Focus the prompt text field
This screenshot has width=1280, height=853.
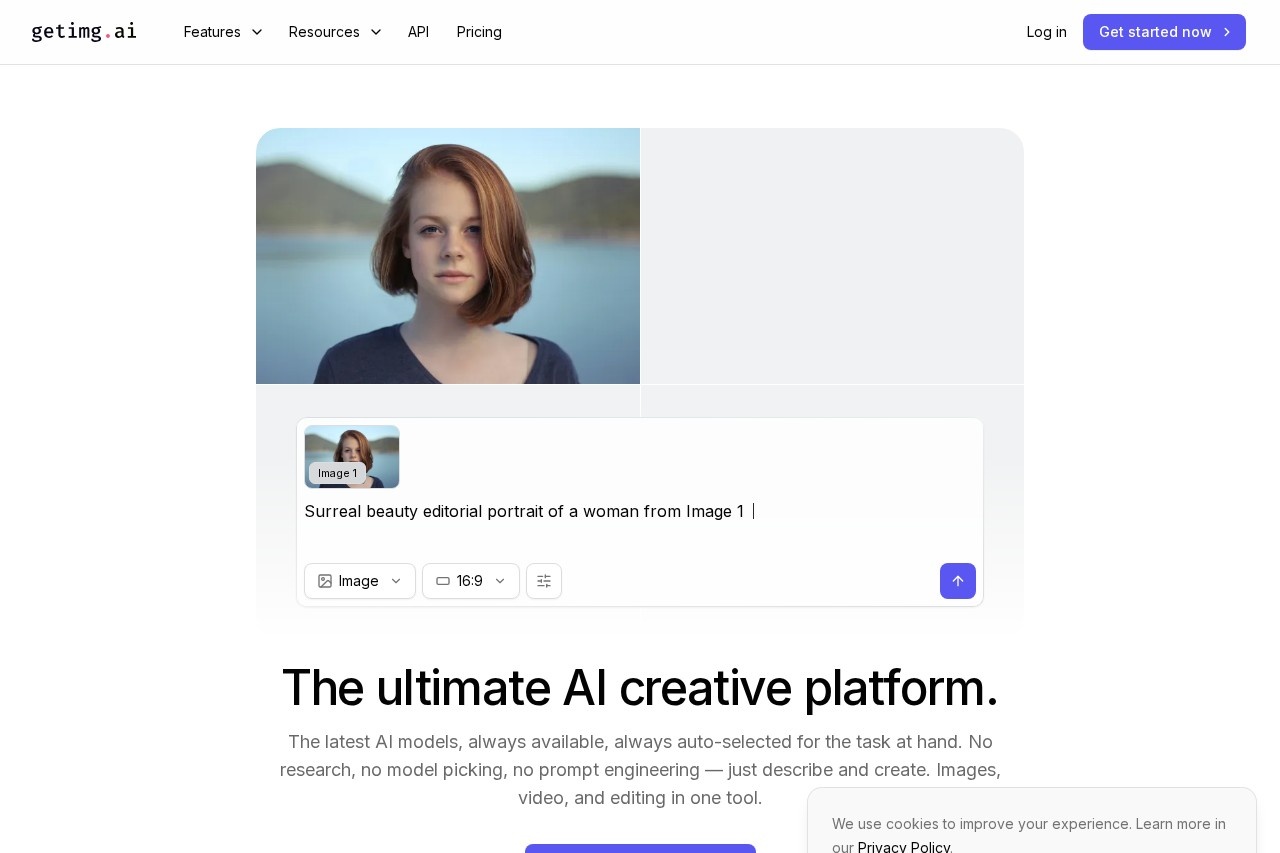pos(640,524)
